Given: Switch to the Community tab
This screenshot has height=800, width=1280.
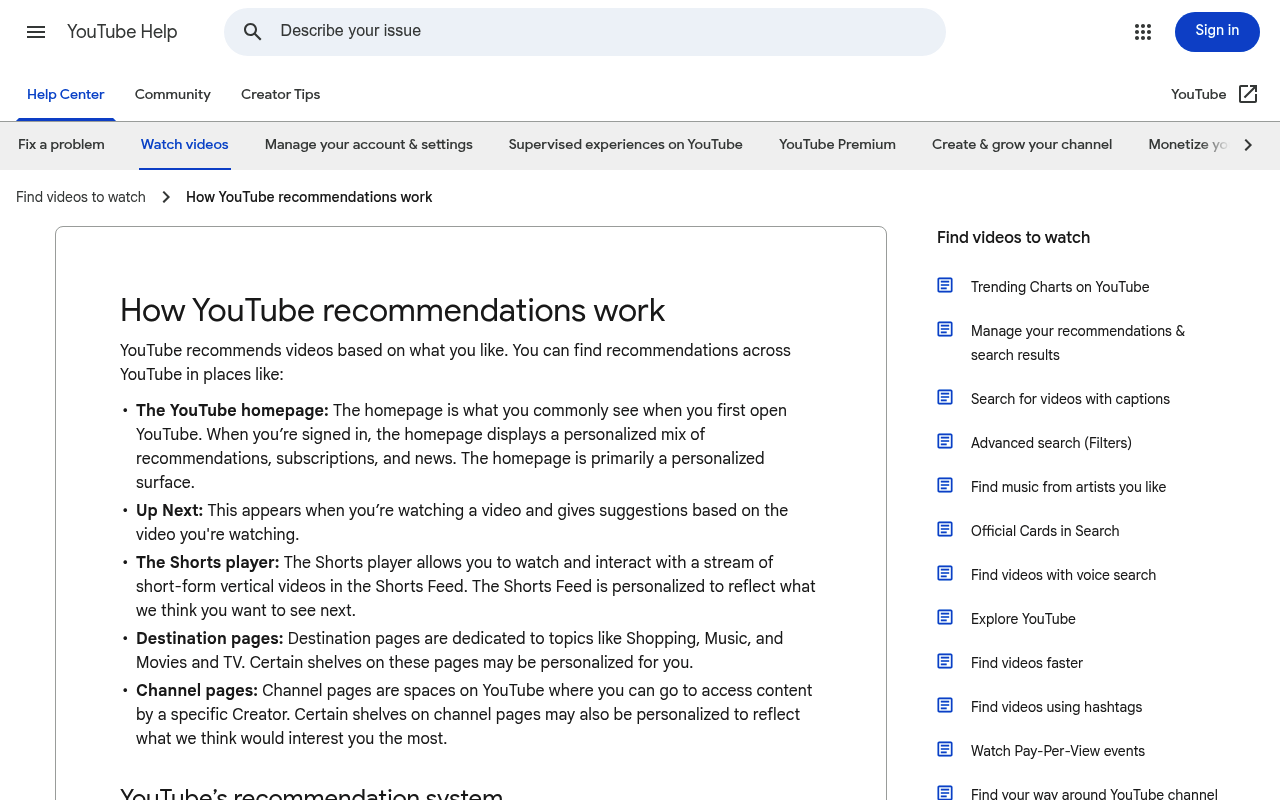Looking at the screenshot, I should point(173,94).
